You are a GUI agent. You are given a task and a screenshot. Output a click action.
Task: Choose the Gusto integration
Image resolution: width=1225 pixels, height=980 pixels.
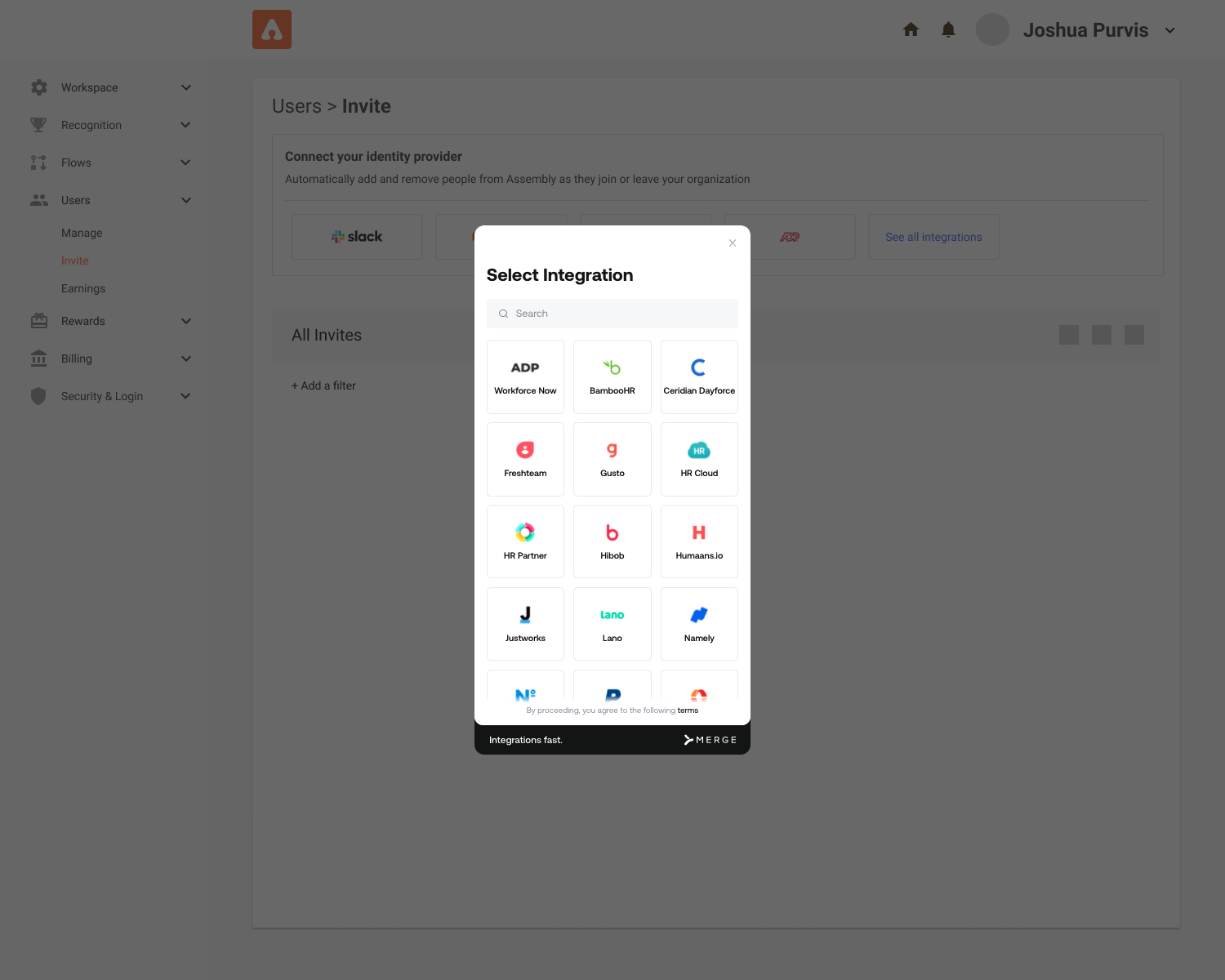(x=612, y=459)
